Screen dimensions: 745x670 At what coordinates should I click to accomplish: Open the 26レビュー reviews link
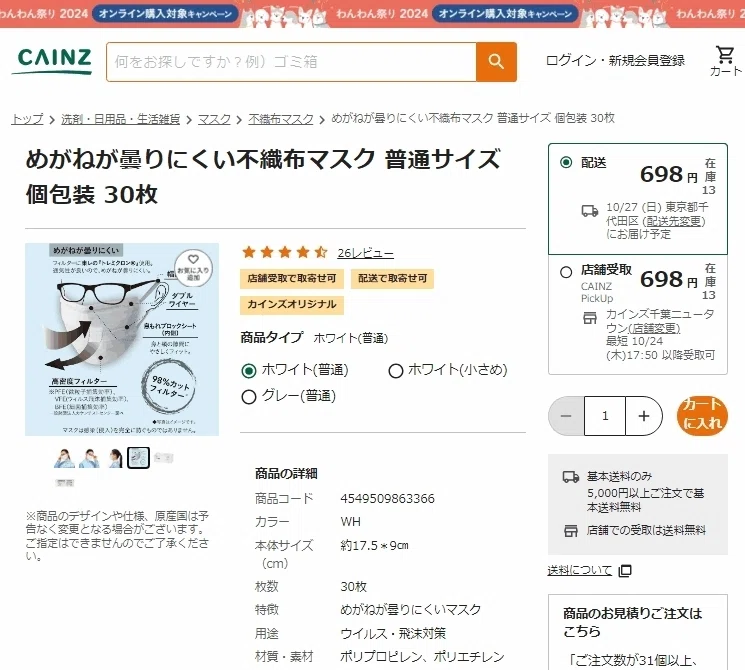[x=365, y=253]
